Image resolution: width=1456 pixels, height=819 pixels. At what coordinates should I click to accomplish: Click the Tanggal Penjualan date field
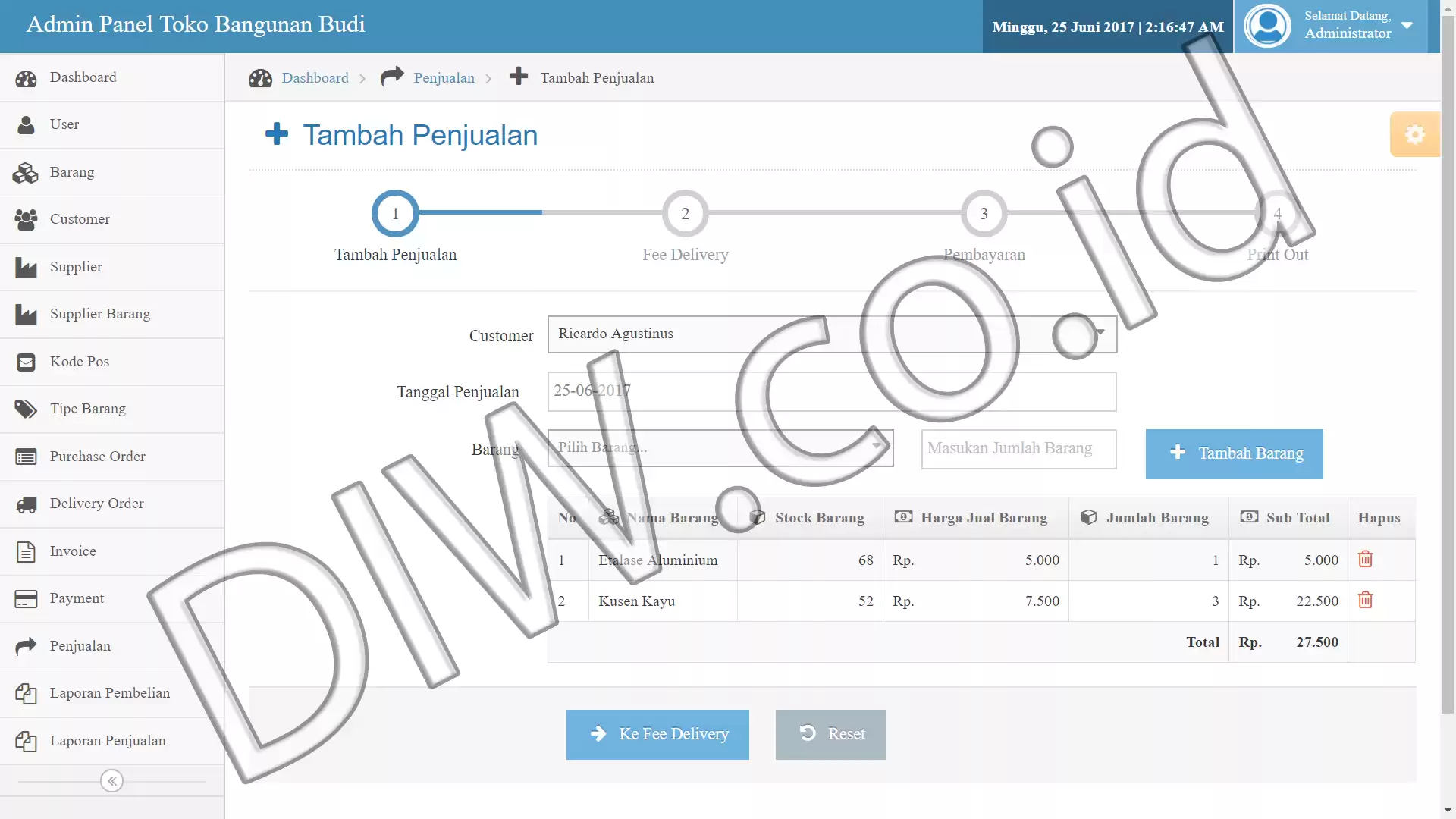832,391
